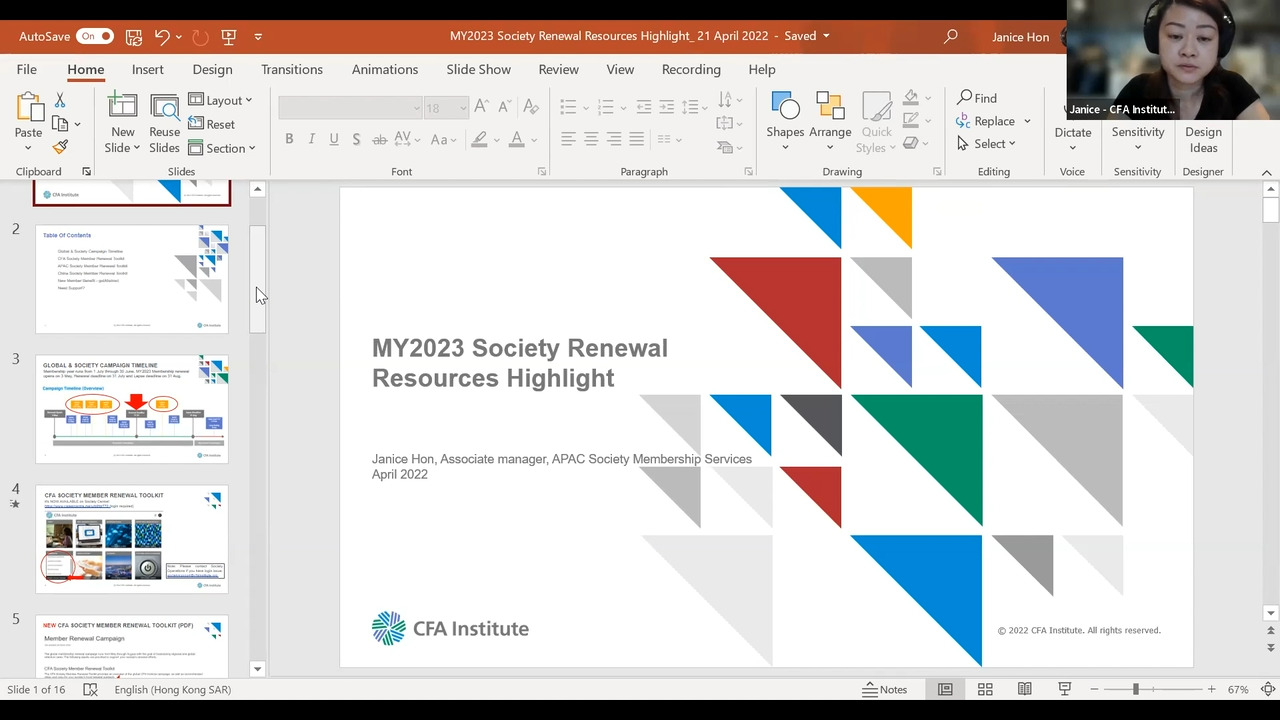Viewport: 1280px width, 720px height.
Task: Expand the Section dropdown
Action: coord(222,148)
